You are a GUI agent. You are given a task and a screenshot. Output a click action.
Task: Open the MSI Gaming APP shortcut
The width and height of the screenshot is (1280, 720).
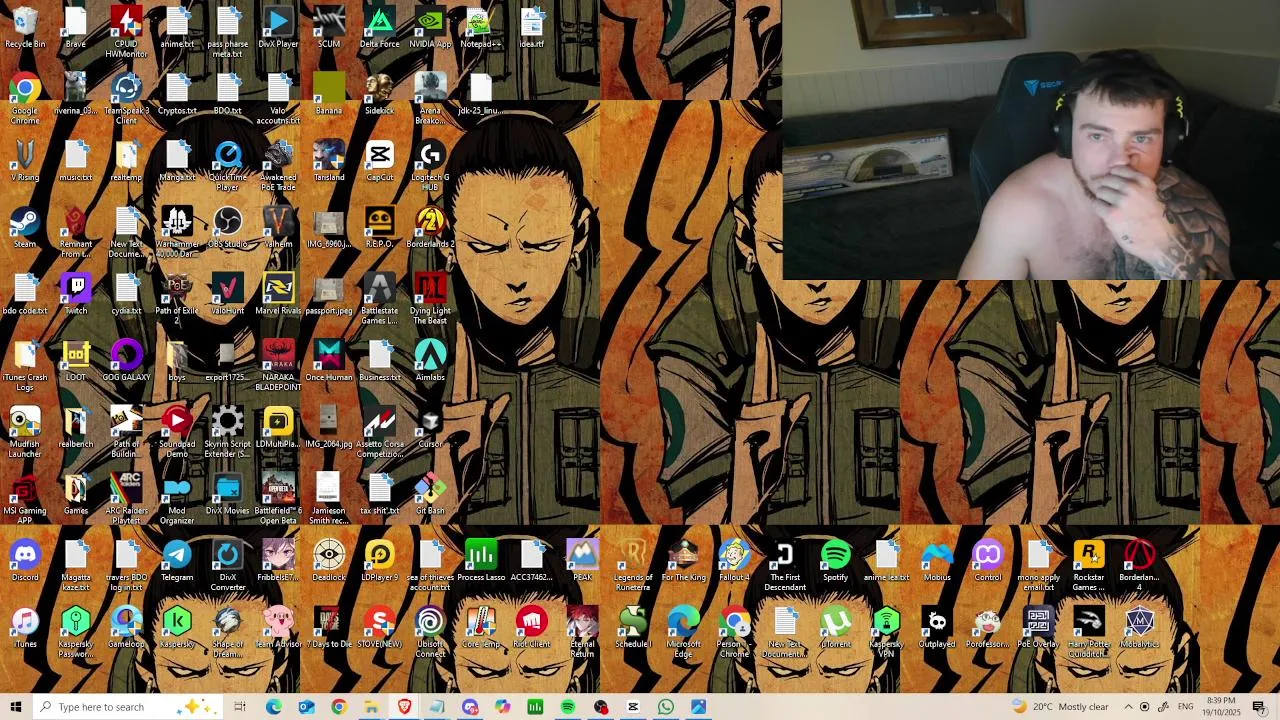(x=25, y=500)
